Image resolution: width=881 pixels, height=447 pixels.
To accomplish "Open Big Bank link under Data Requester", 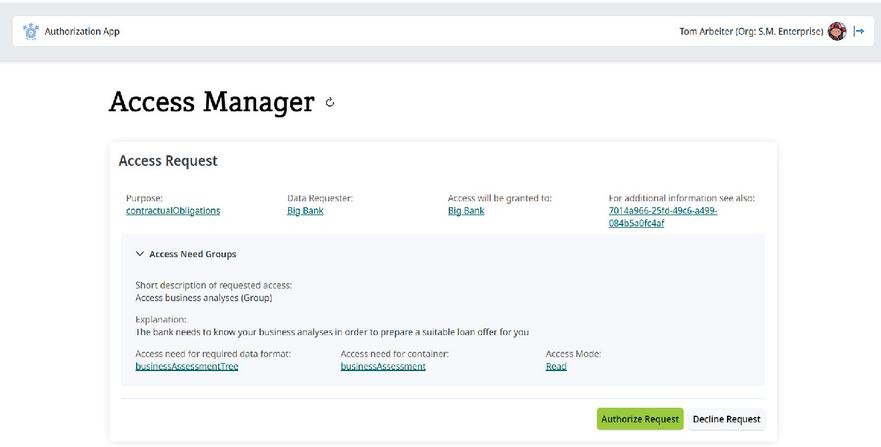I will click(x=305, y=211).
